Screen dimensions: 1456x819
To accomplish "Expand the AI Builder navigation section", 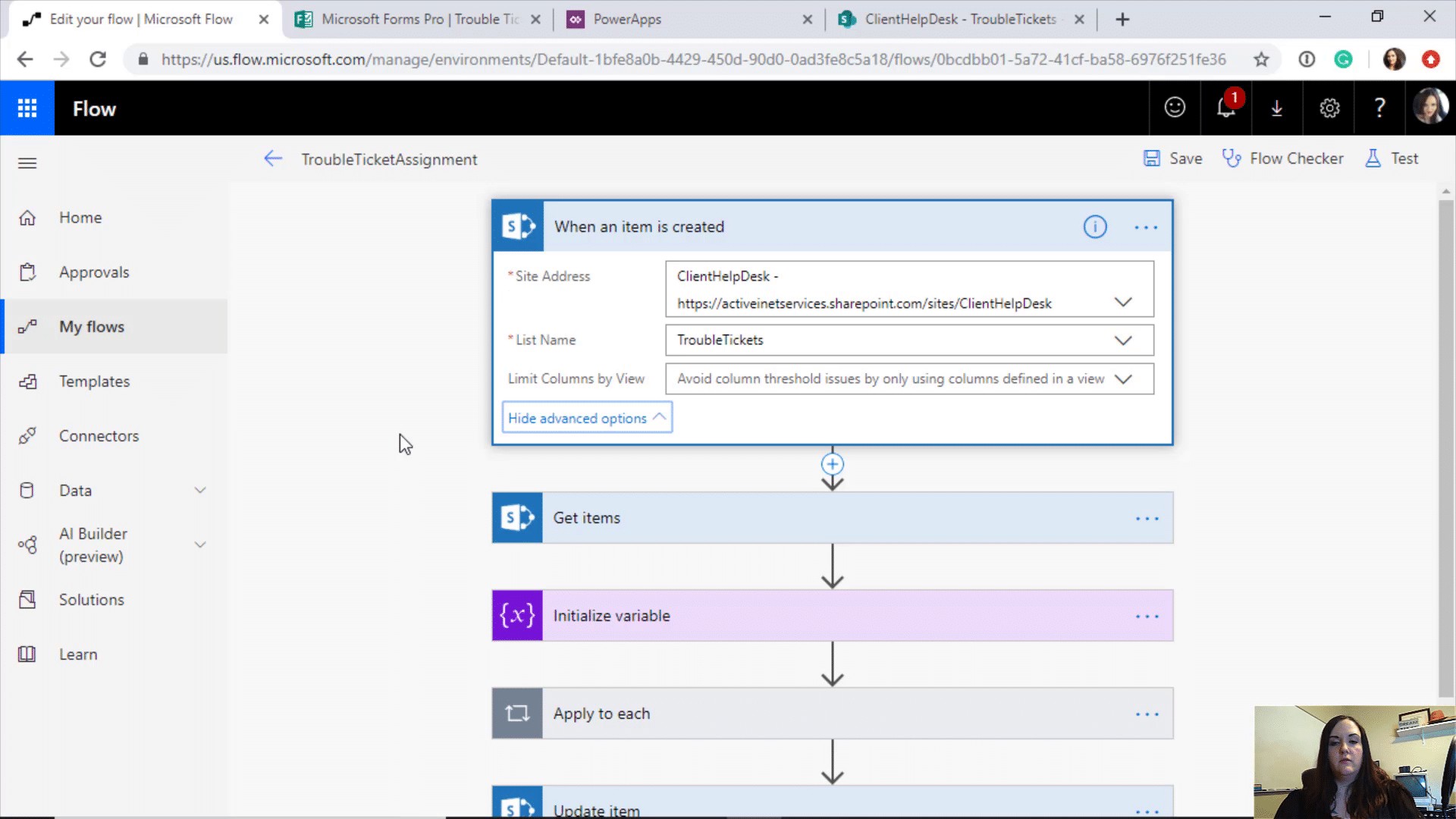I will click(x=200, y=544).
